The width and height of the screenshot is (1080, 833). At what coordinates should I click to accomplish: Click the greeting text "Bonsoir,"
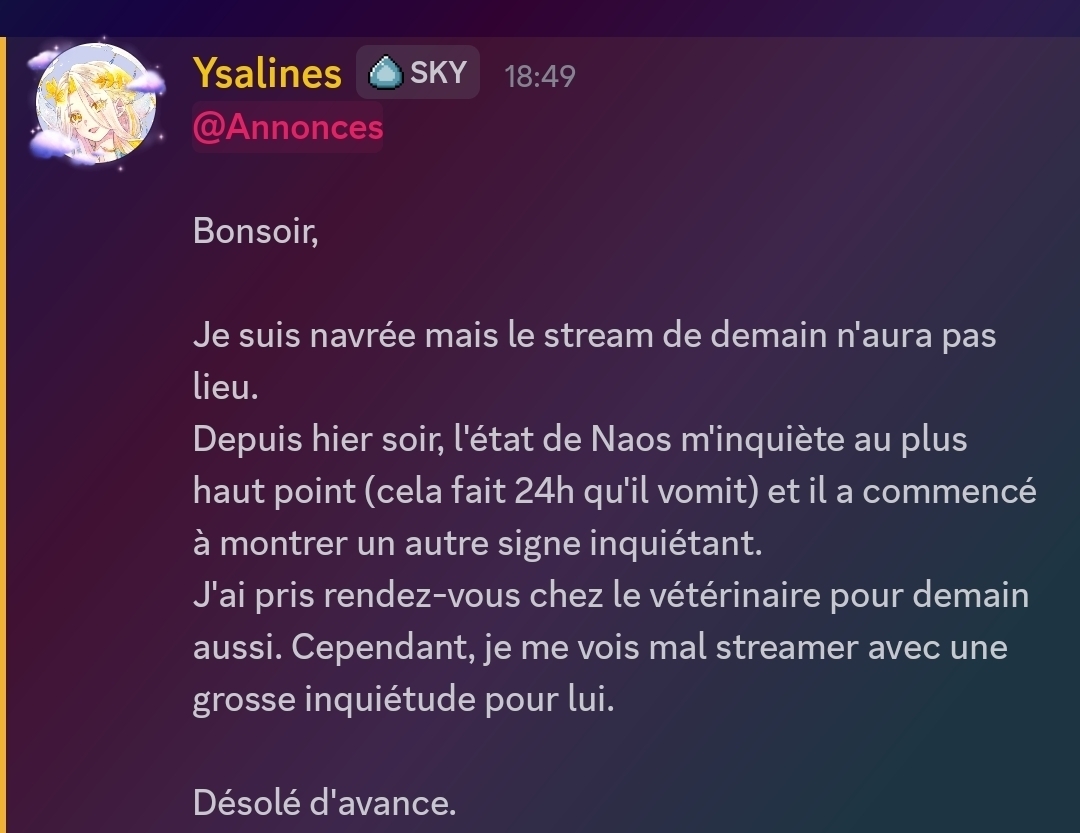click(x=255, y=231)
